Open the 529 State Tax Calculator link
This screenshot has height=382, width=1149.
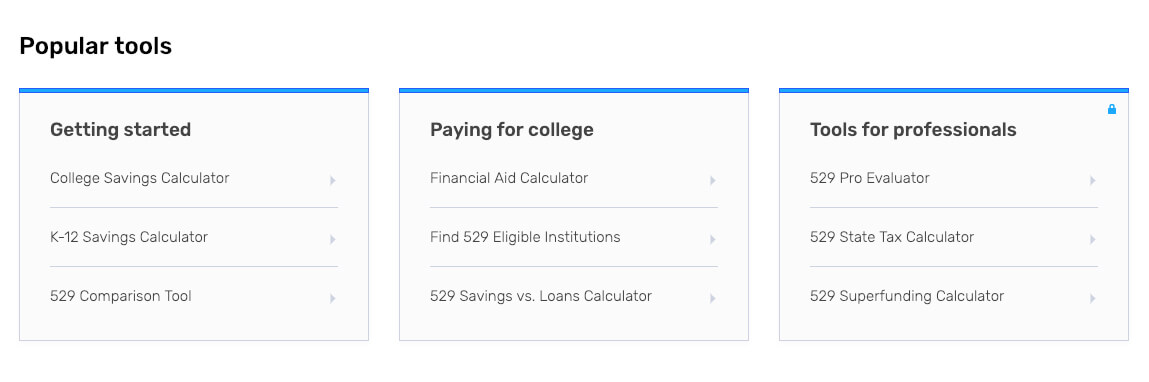coord(892,237)
